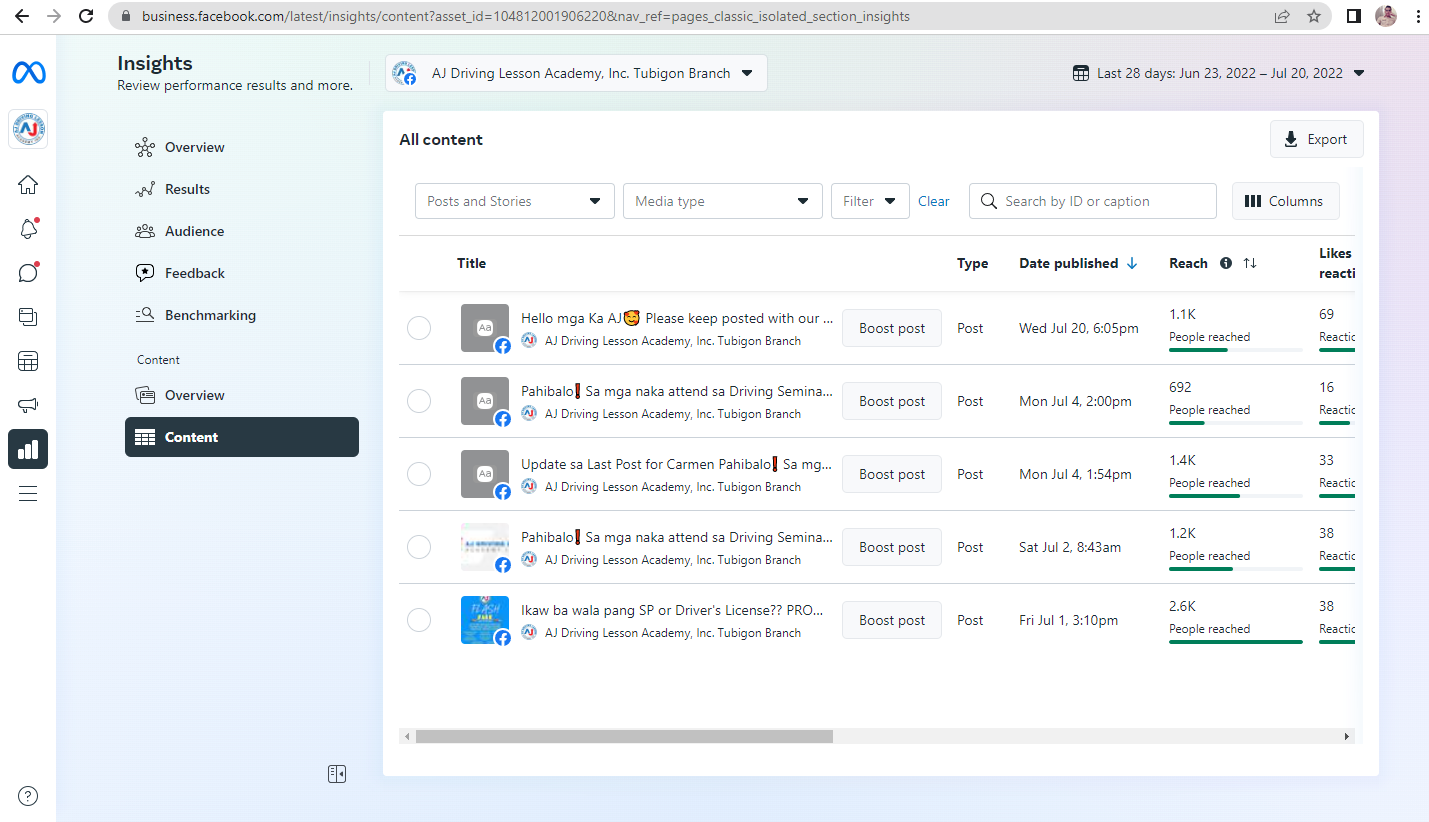Click the 692 reach value
1429x822 pixels.
point(1181,387)
